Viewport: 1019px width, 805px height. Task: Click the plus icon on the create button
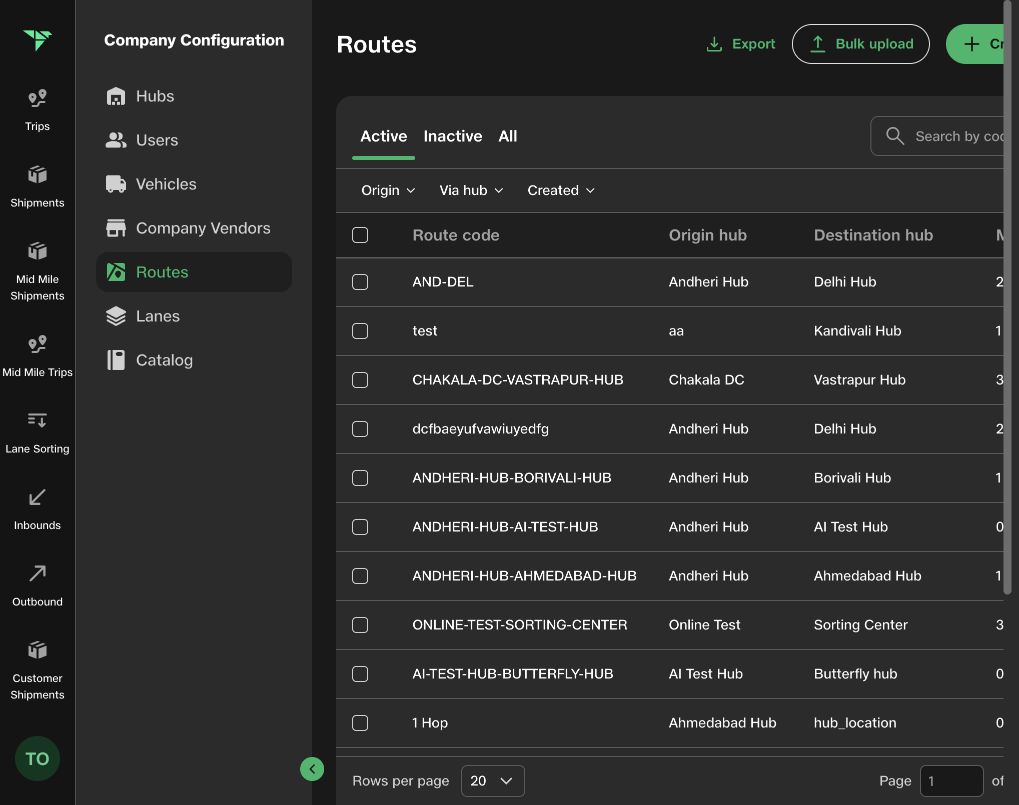pyautogui.click(x=972, y=44)
